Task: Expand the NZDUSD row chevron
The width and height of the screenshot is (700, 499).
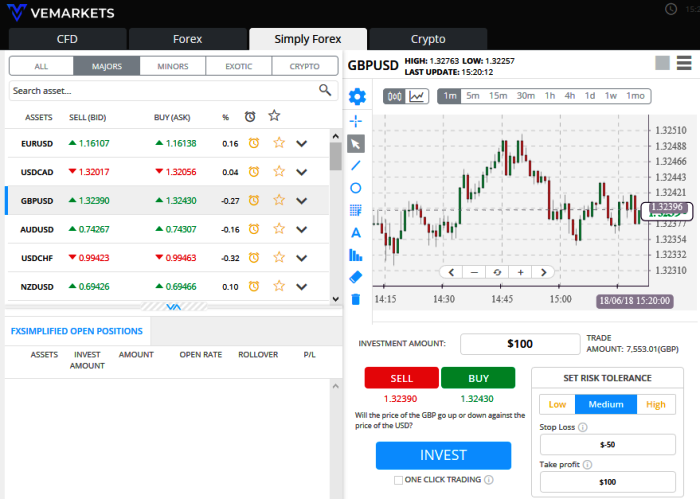Action: click(x=302, y=287)
